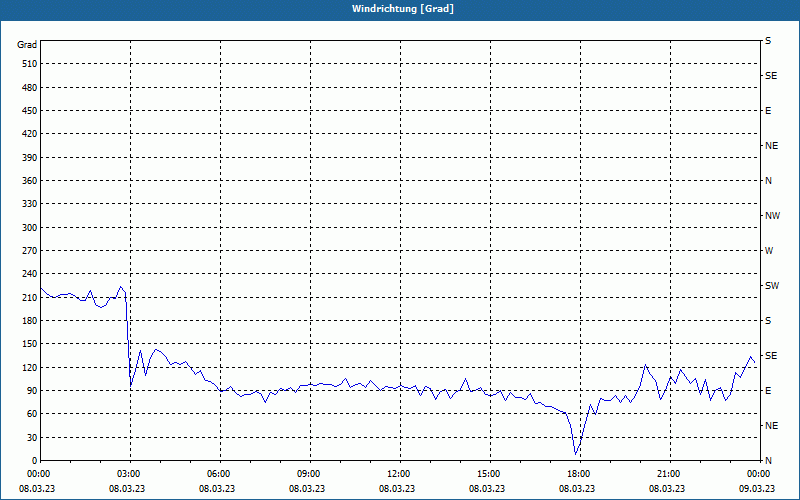
Task: Click the 300 degree axis label
Action: pos(30,228)
